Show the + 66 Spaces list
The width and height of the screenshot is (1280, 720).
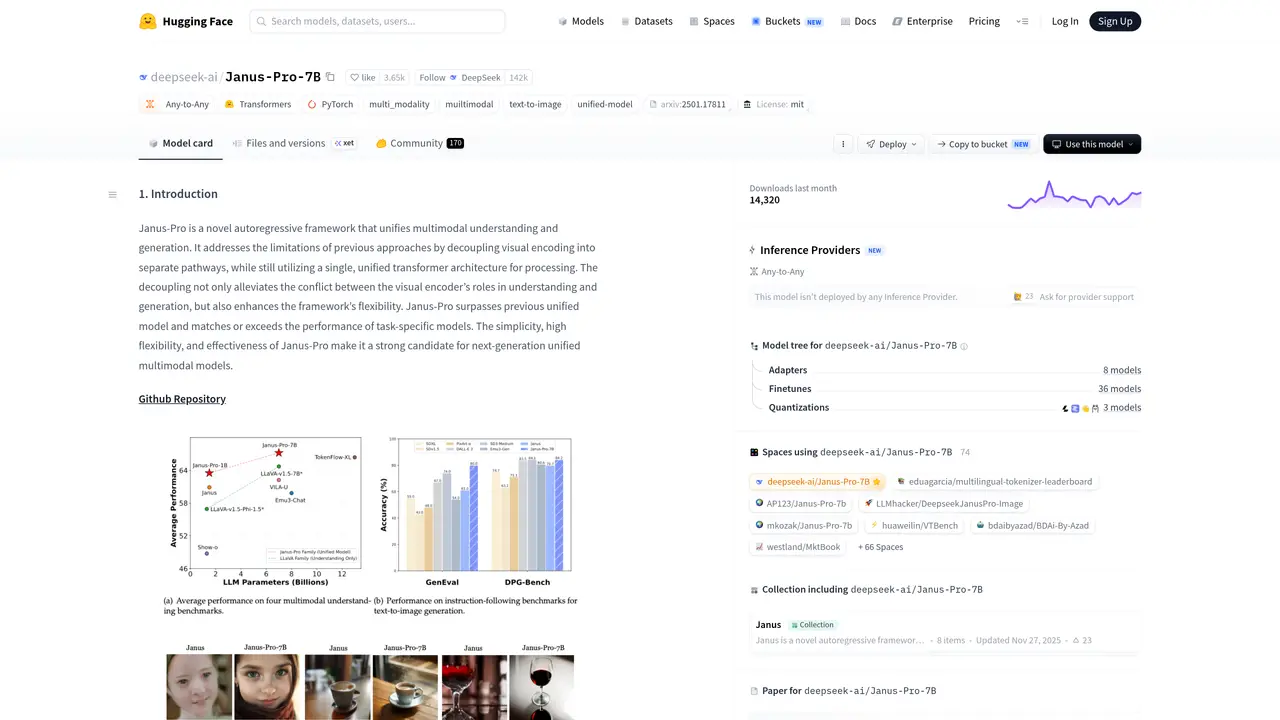[x=880, y=547]
